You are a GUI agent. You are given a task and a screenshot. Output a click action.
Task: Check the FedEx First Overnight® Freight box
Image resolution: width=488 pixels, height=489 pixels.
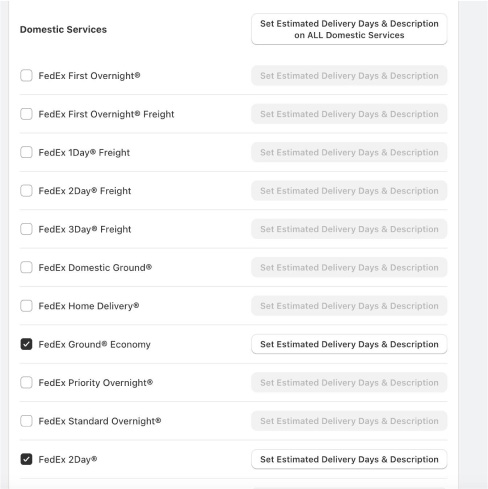(26, 114)
